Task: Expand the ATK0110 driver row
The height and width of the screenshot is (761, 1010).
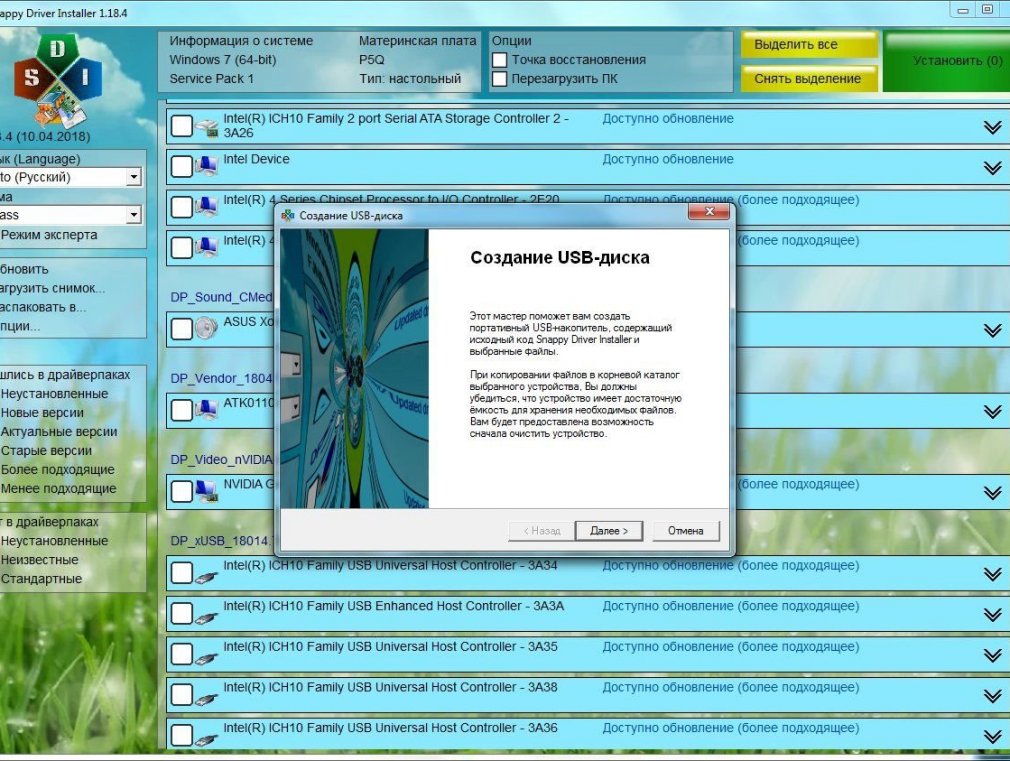Action: [993, 411]
